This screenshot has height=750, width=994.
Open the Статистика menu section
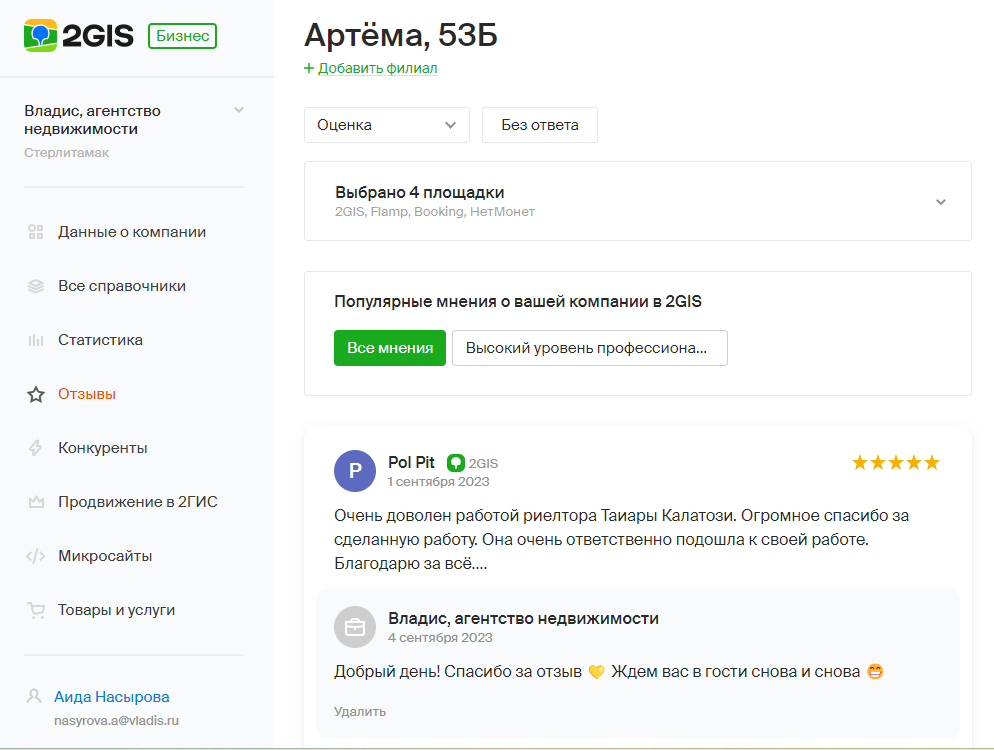click(x=100, y=340)
